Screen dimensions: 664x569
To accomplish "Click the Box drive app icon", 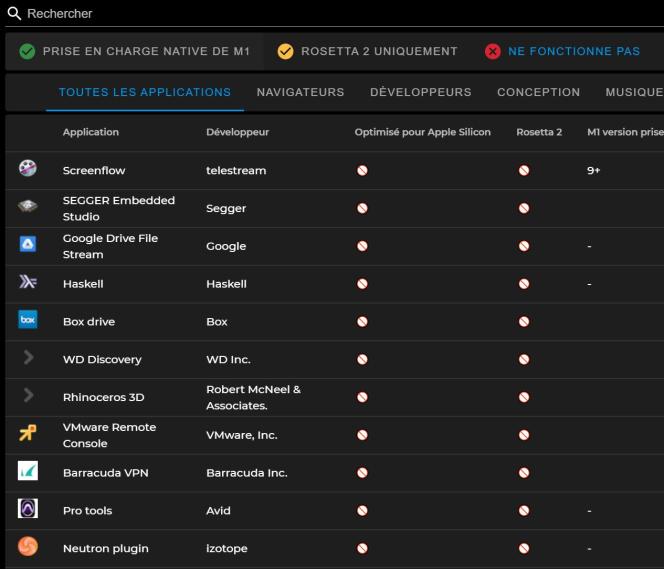I will (28, 321).
